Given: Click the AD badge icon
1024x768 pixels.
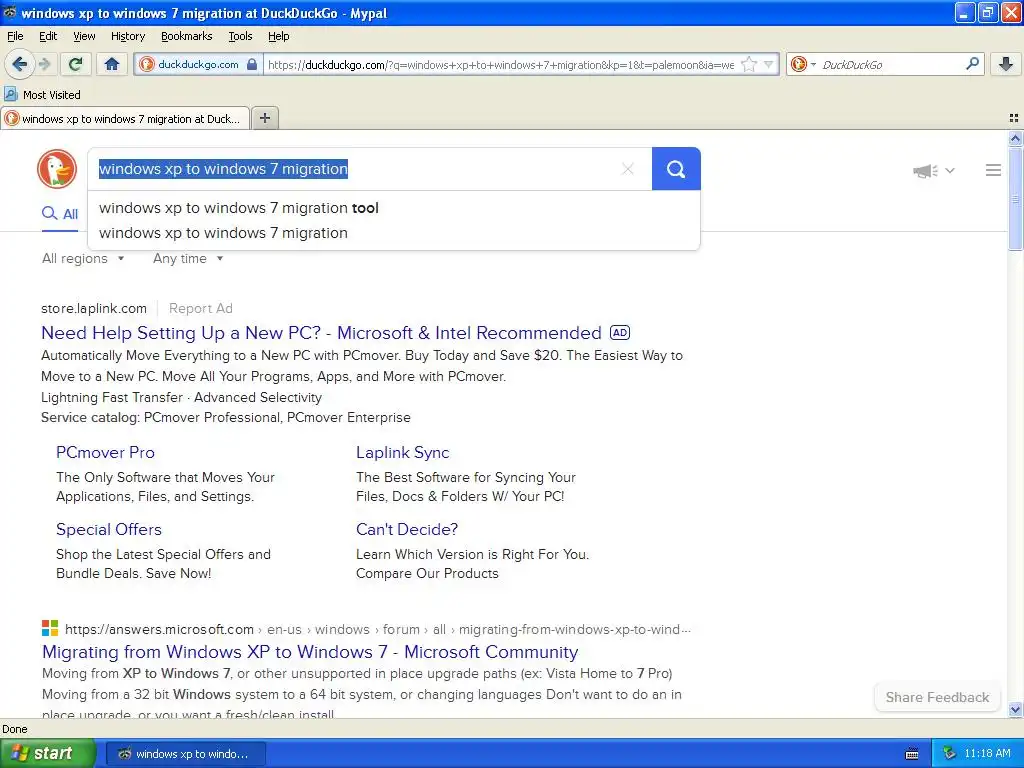Looking at the screenshot, I should pos(620,332).
